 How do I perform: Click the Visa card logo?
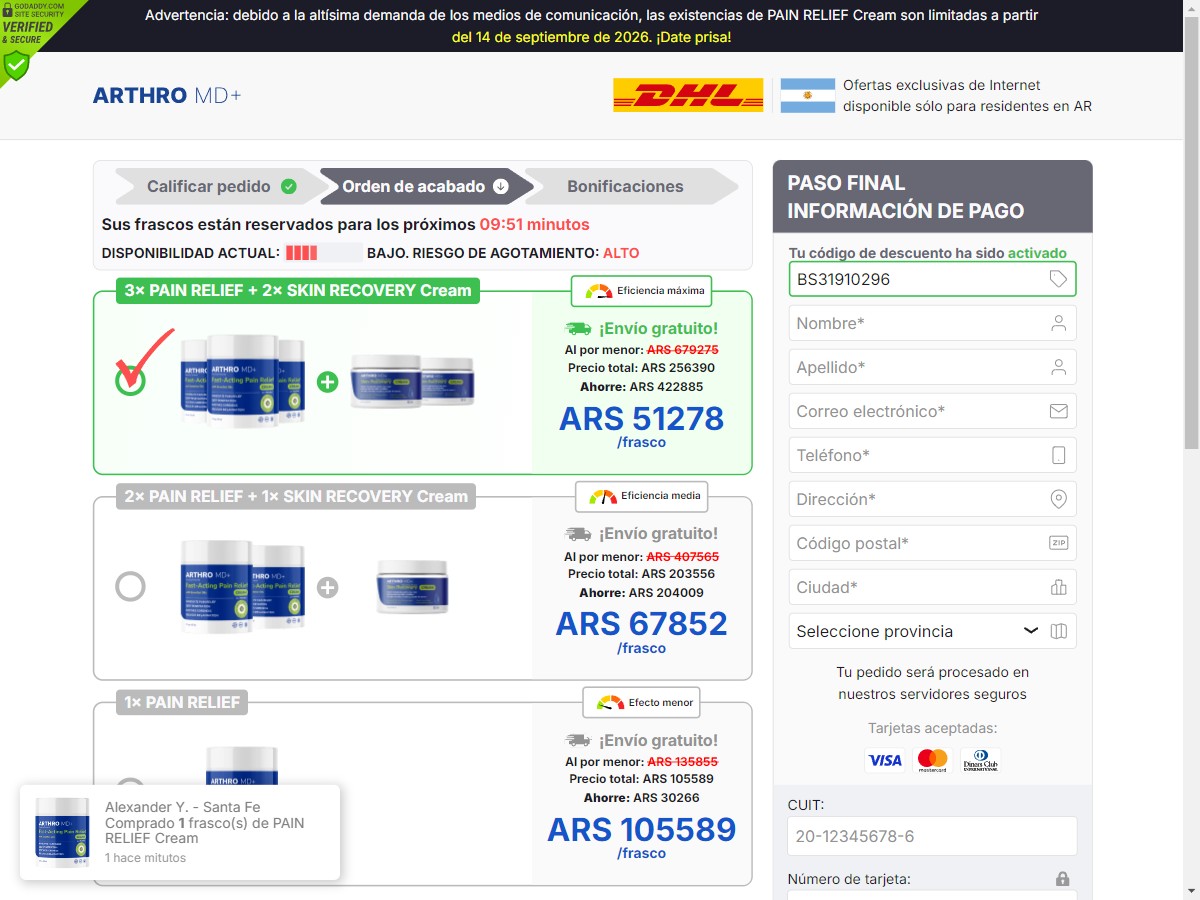[884, 760]
